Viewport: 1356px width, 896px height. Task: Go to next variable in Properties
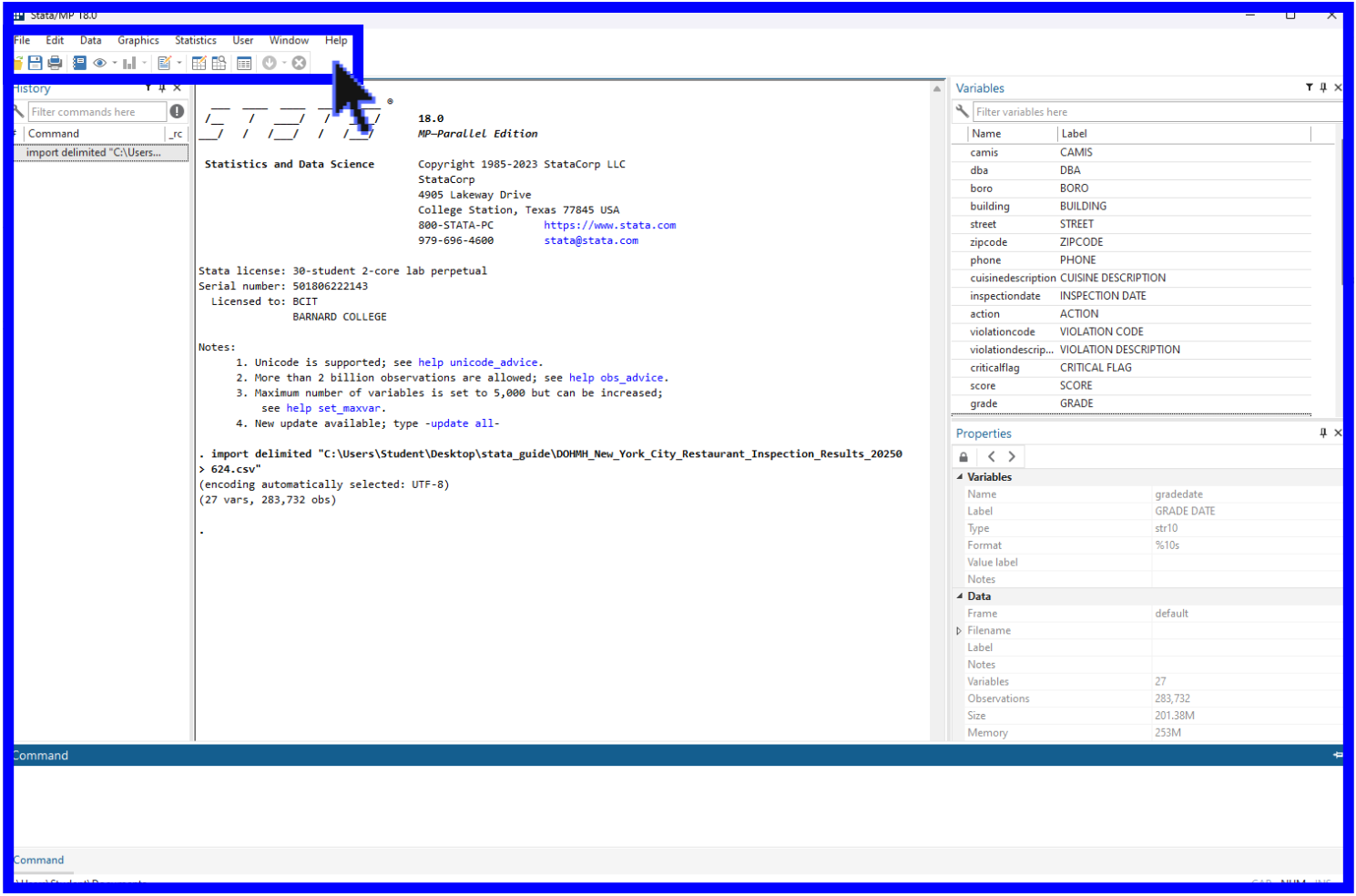(x=1012, y=456)
